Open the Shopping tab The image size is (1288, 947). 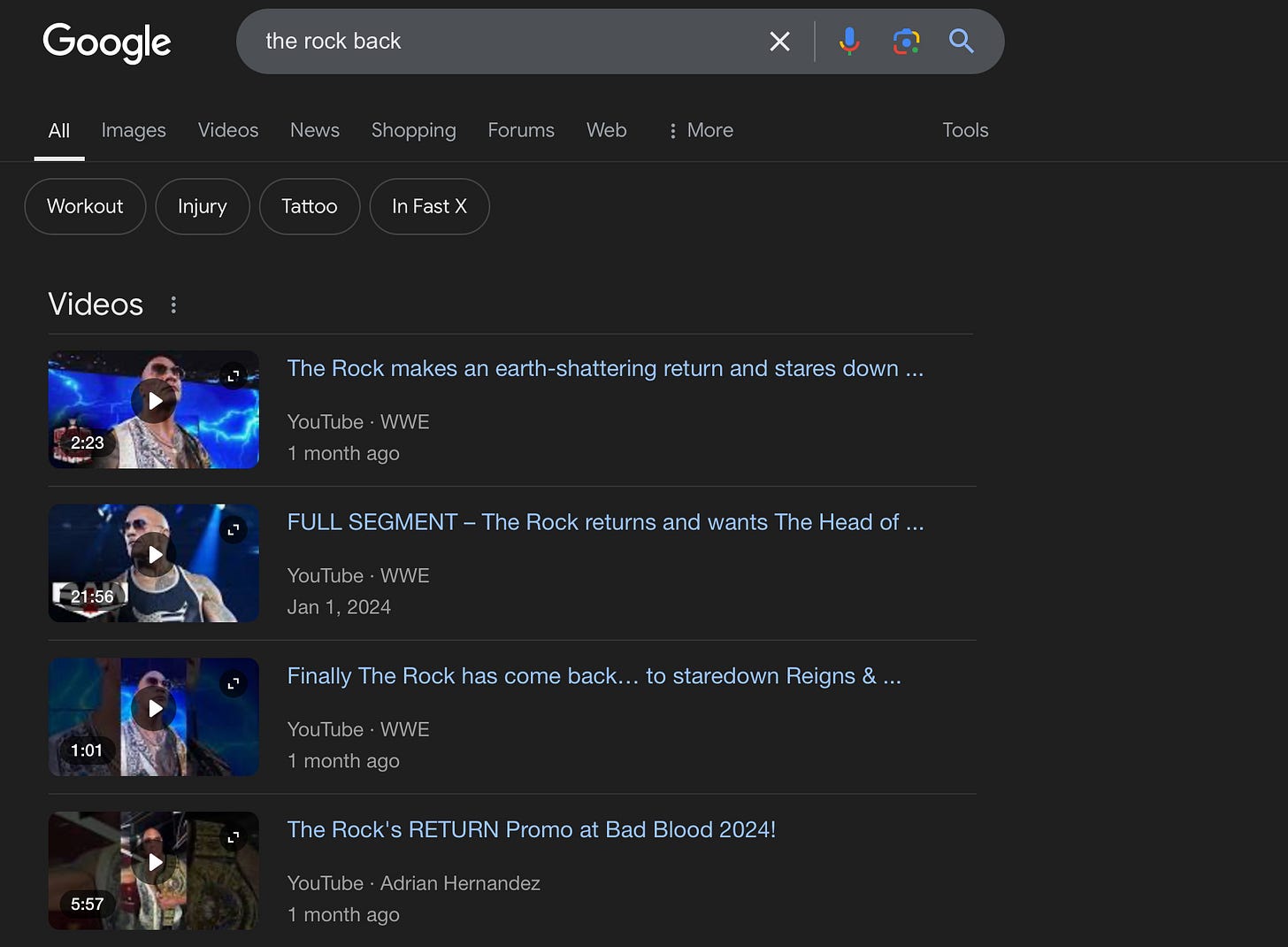tap(414, 130)
